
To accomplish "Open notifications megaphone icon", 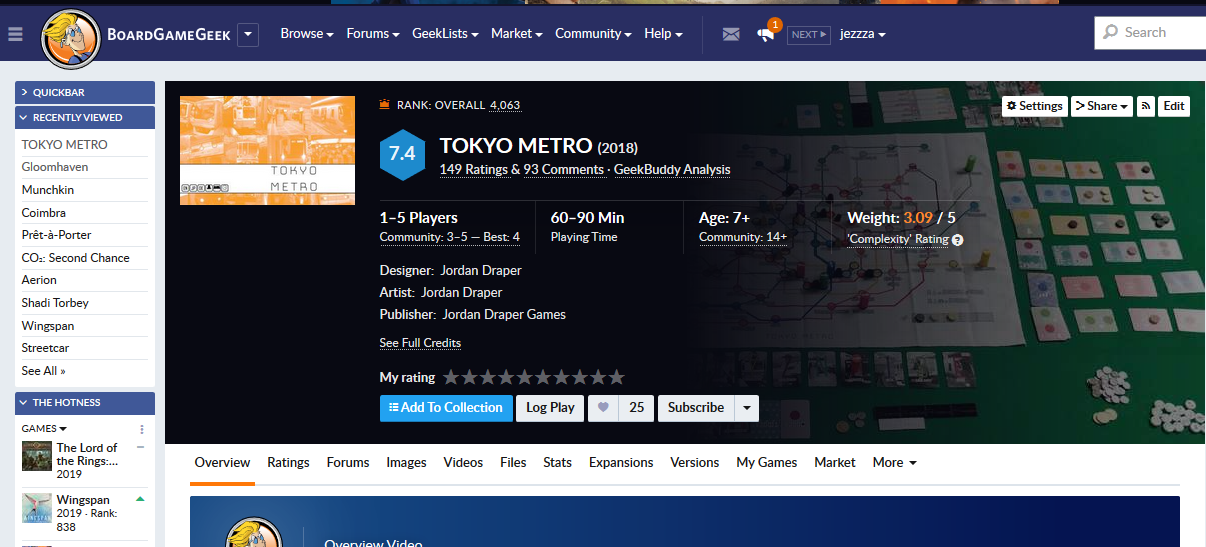I will (766, 34).
